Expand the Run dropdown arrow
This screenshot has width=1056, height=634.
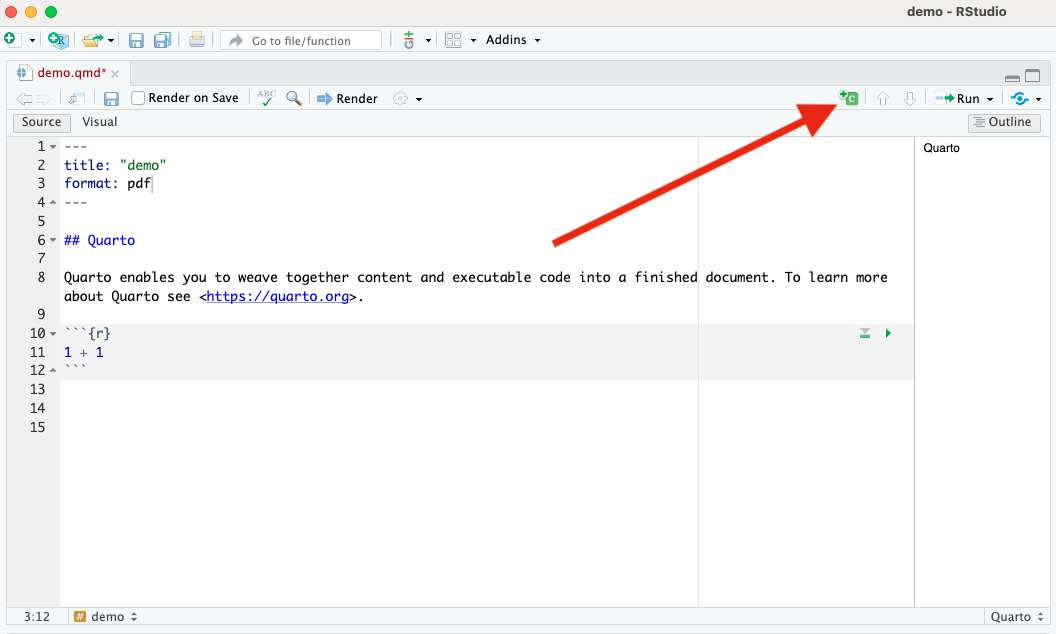point(990,99)
